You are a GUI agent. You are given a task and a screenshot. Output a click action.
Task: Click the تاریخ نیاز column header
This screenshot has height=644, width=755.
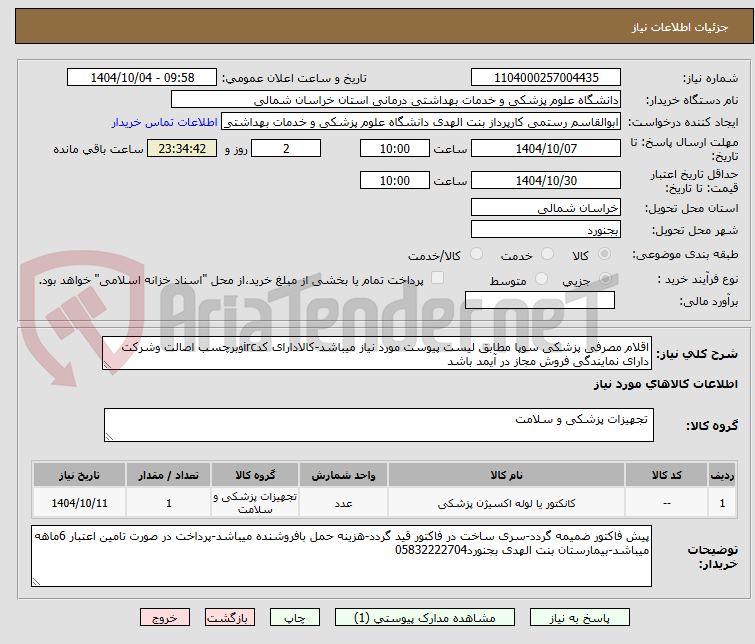pos(79,475)
